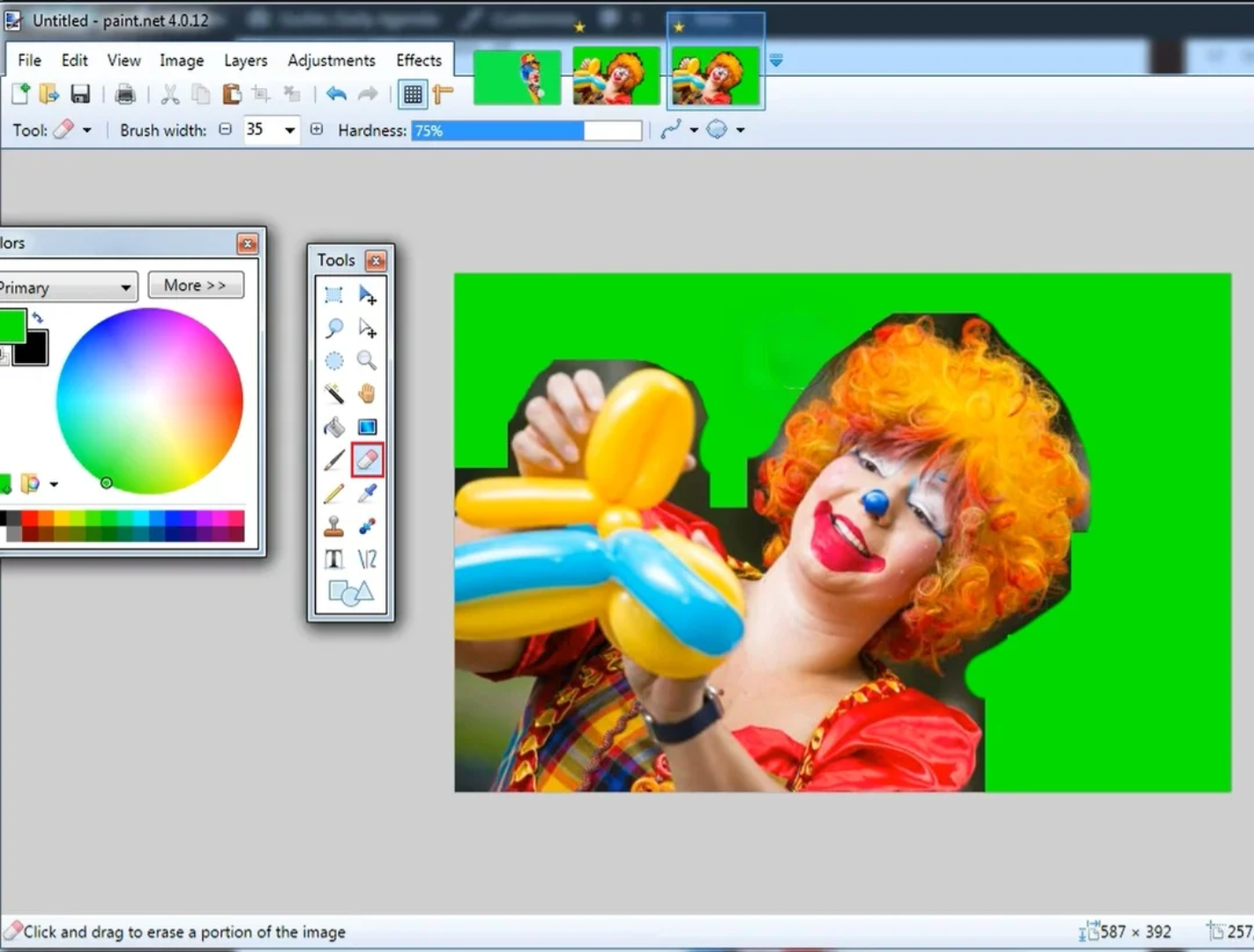Select the Paintbrush tool
The height and width of the screenshot is (952, 1254).
334,459
